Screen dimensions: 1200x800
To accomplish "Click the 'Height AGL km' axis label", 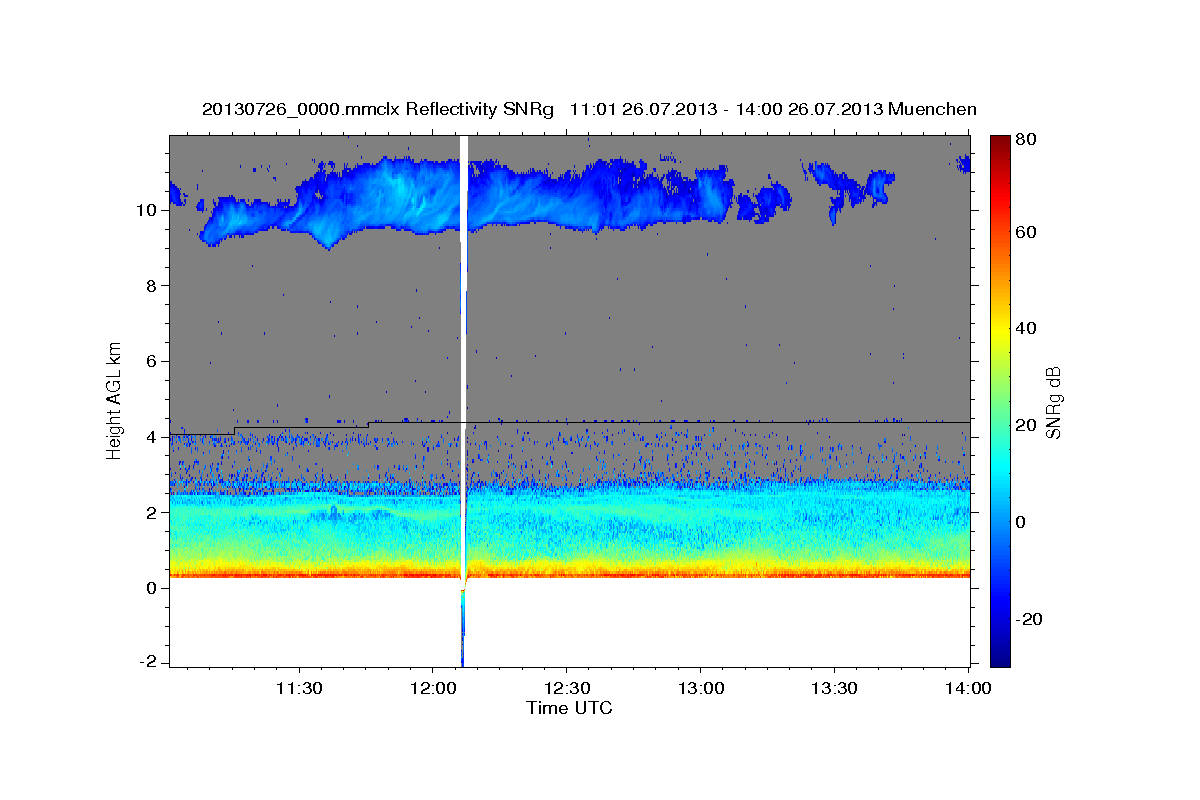I will point(115,400).
